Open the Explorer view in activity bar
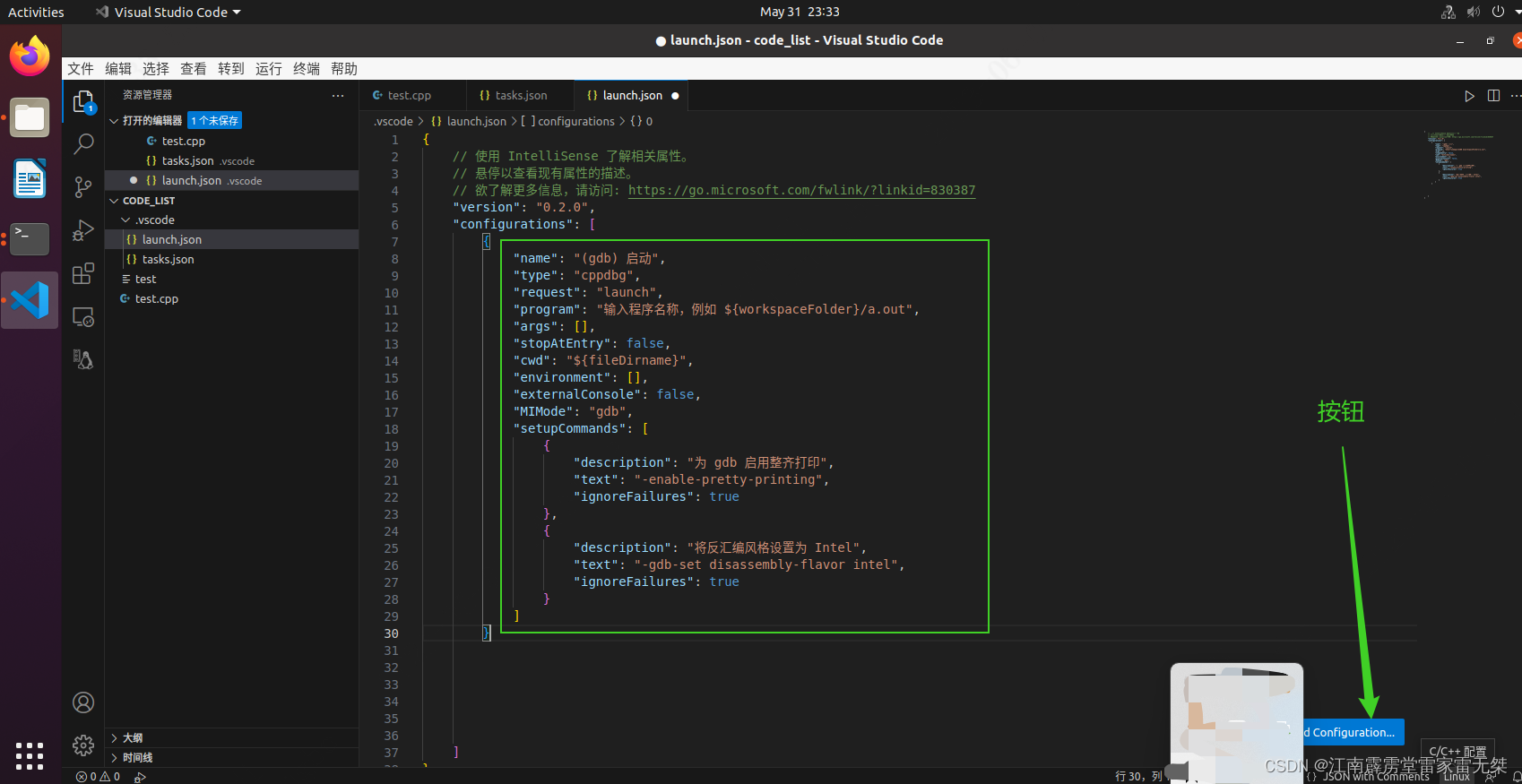This screenshot has width=1522, height=784. tap(83, 102)
